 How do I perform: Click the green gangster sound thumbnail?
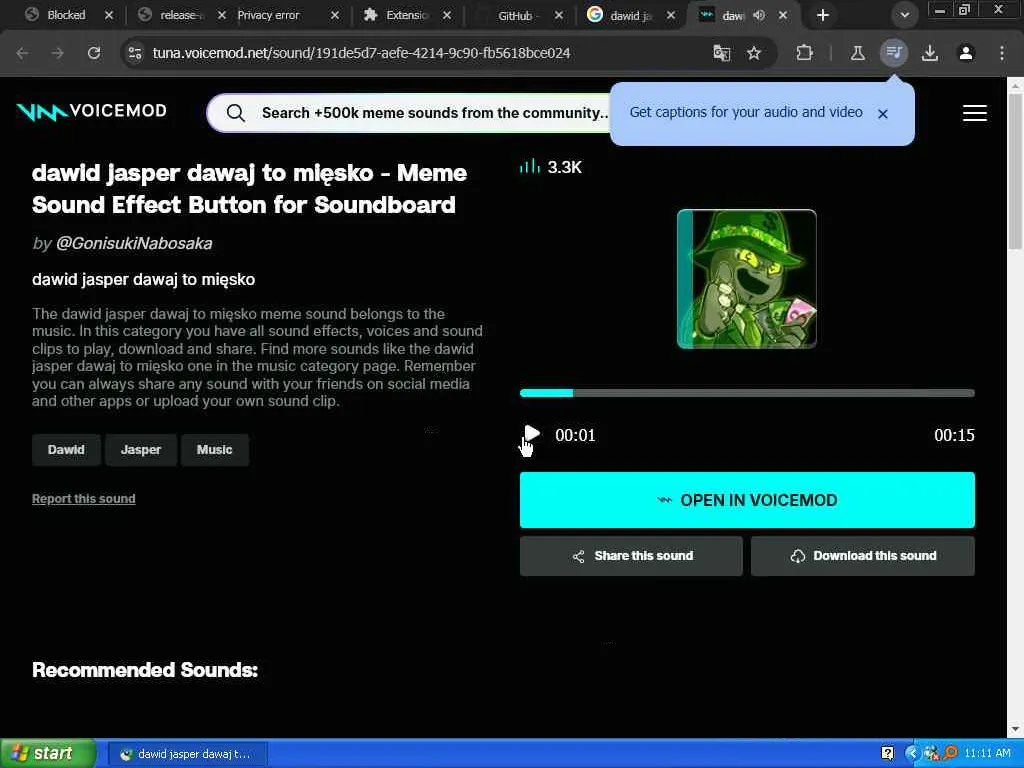746,279
